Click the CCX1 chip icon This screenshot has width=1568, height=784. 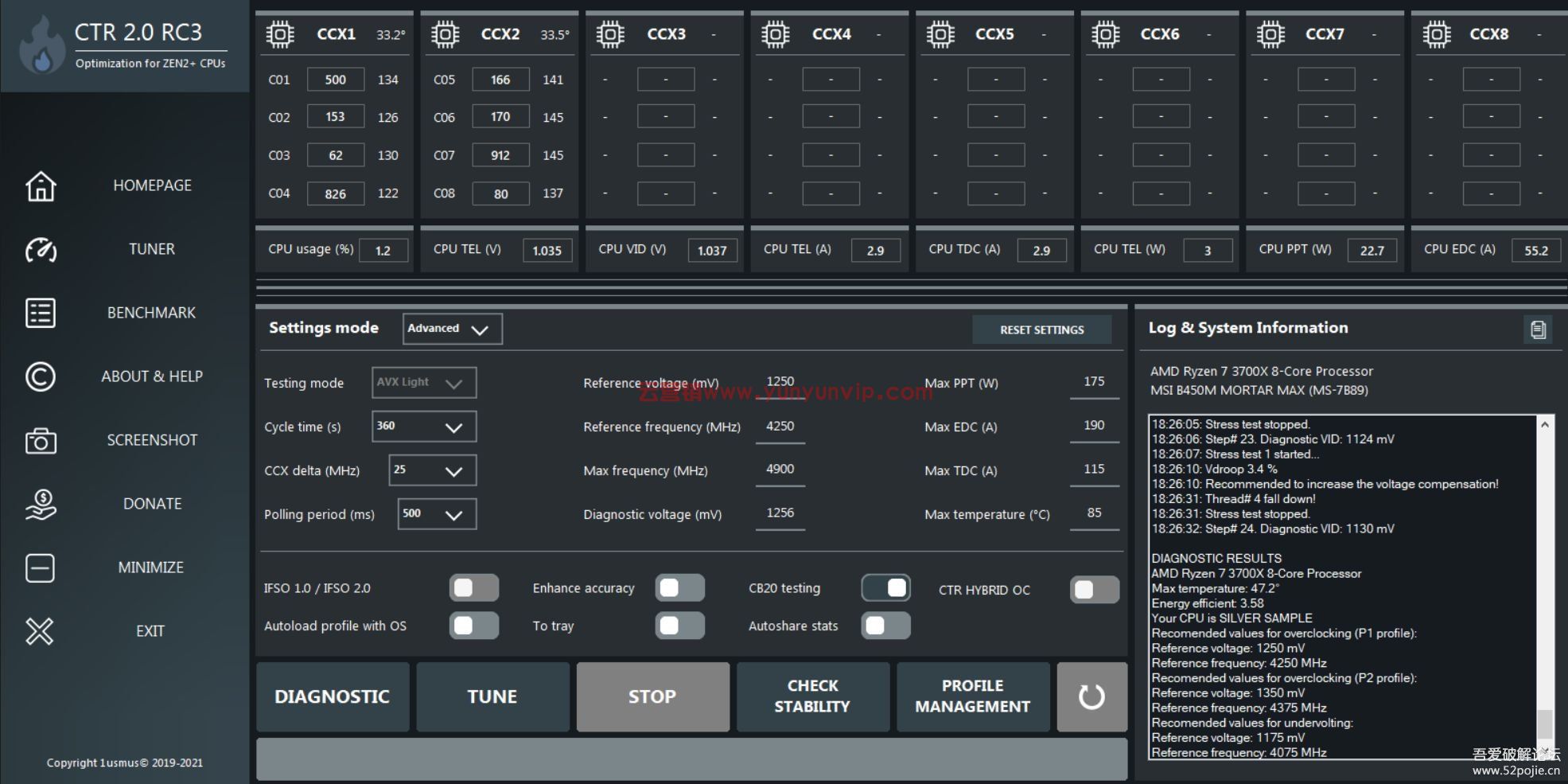point(280,34)
